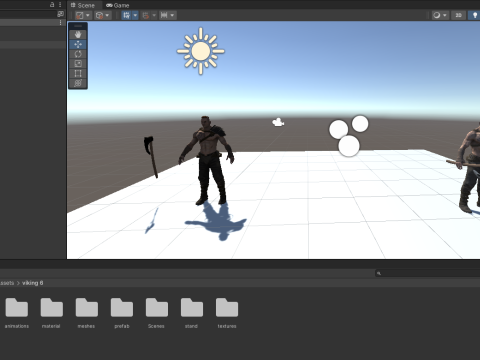Open the handle rotation dropdown arrow
The height and width of the screenshot is (360, 480).
107,15
